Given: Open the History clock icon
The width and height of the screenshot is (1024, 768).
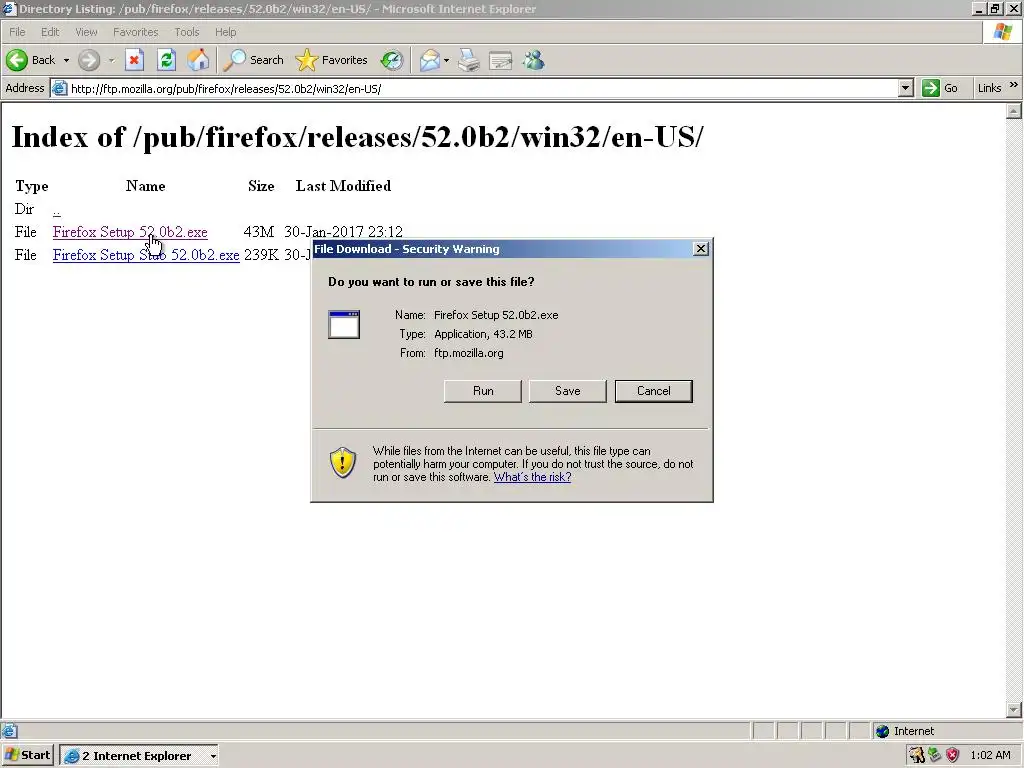Looking at the screenshot, I should point(392,60).
